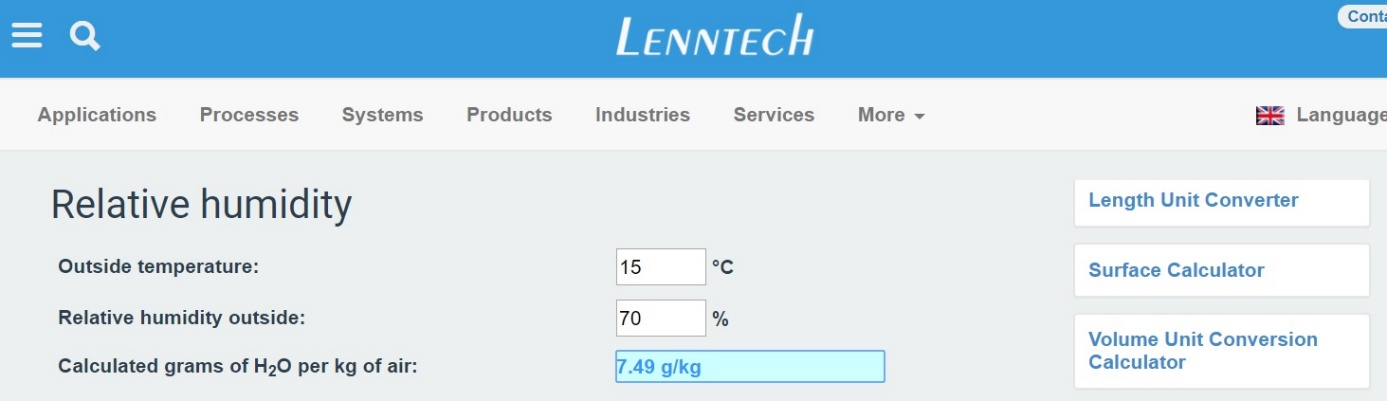Select the Products menu item
1387x401 pixels.
[509, 115]
